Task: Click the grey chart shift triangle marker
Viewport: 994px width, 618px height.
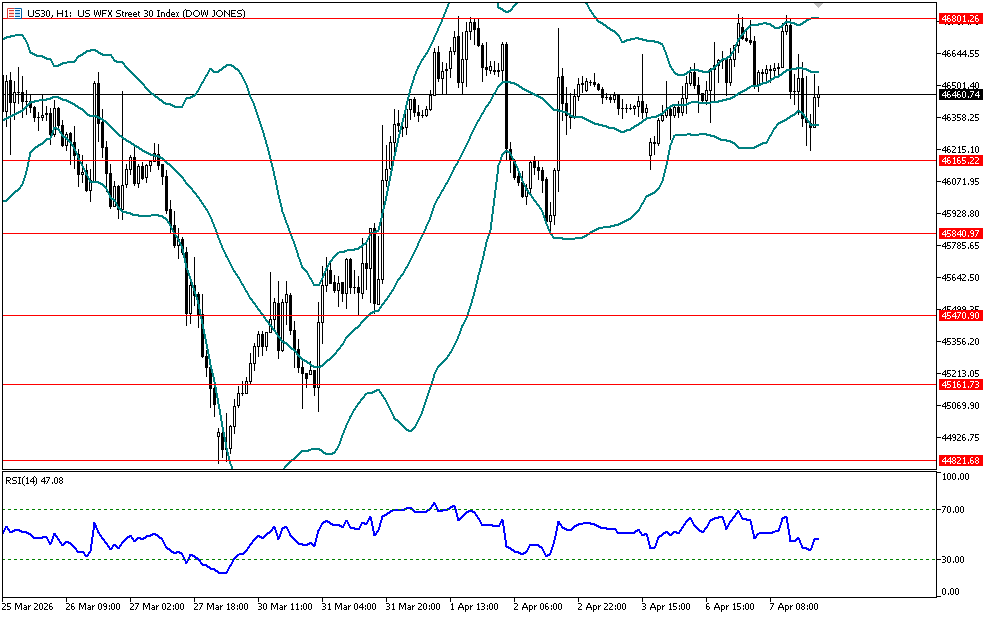Action: [818, 5]
